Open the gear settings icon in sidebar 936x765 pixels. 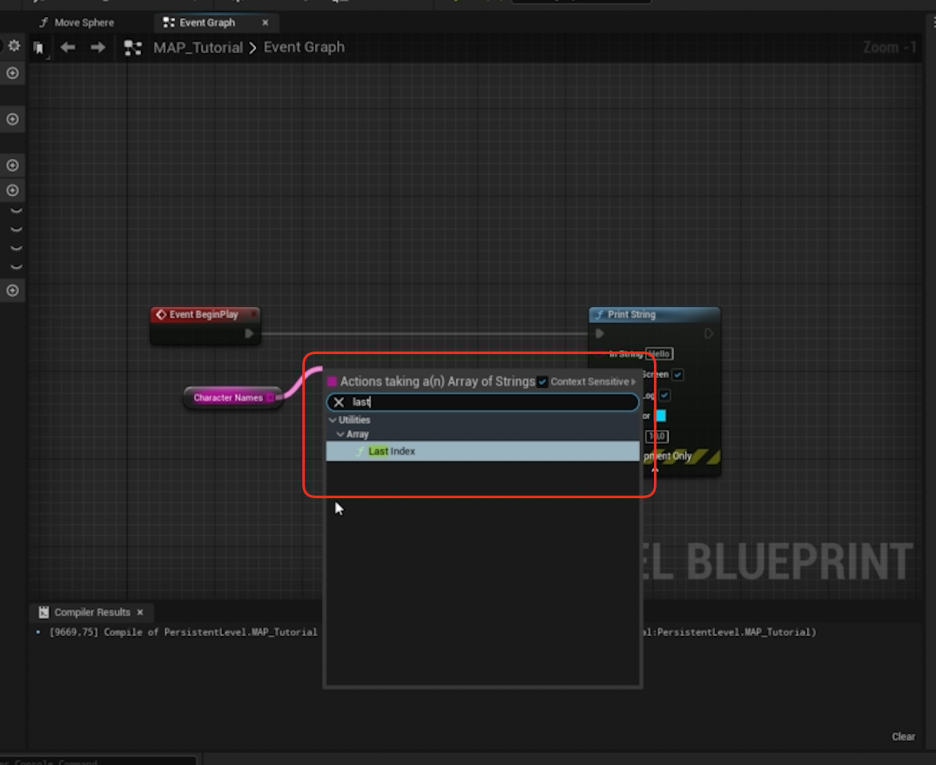pyautogui.click(x=14, y=46)
